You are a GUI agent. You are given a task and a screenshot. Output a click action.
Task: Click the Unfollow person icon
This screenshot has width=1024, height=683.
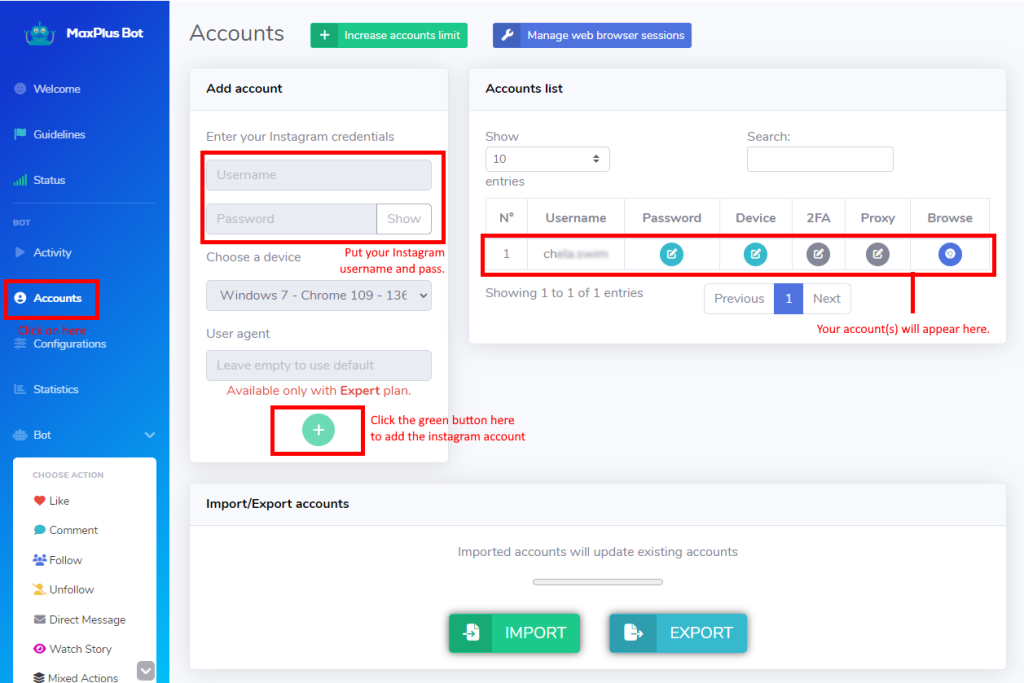[x=39, y=589]
